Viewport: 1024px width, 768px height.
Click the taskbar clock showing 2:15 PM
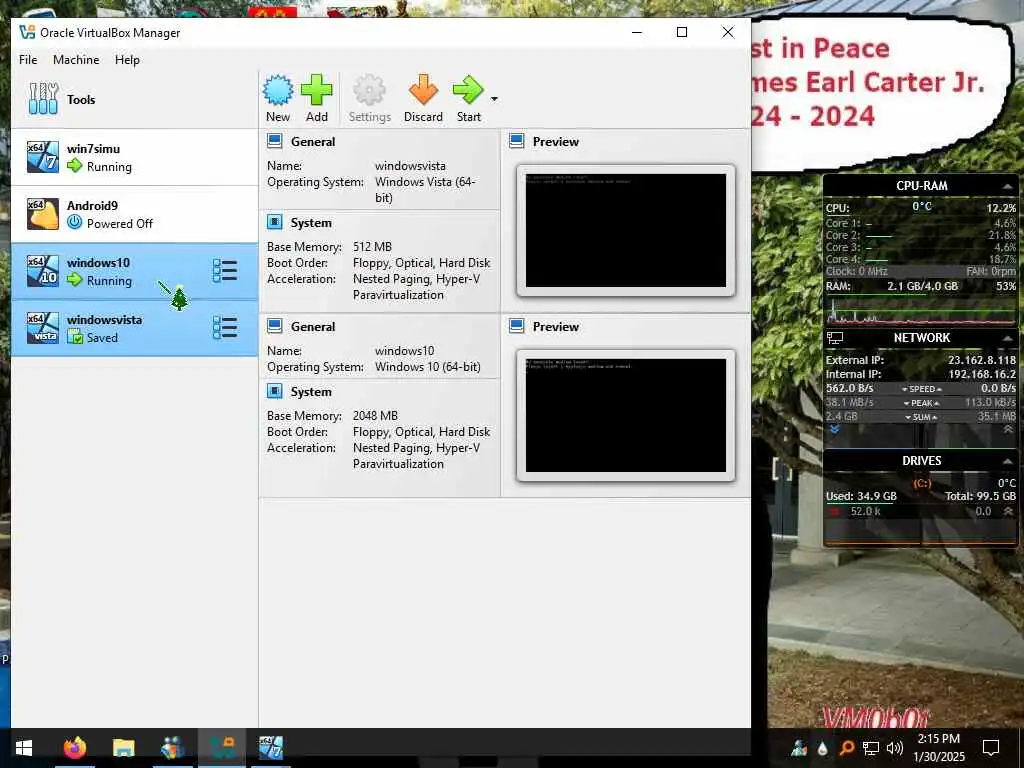pyautogui.click(x=939, y=748)
